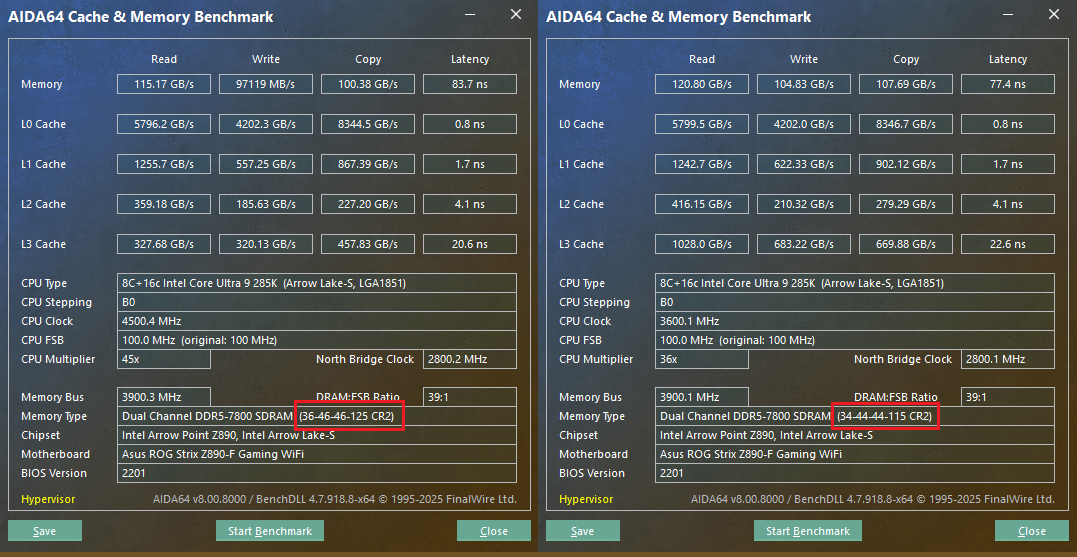Click L3 Cache read 1028.0 GB/s value
The width and height of the screenshot is (1077, 557).
(x=701, y=244)
